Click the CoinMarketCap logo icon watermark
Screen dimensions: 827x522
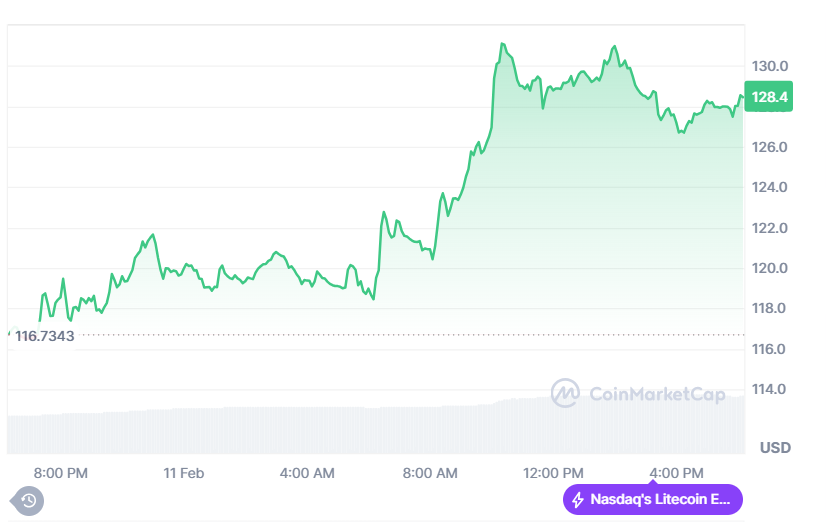coord(566,393)
